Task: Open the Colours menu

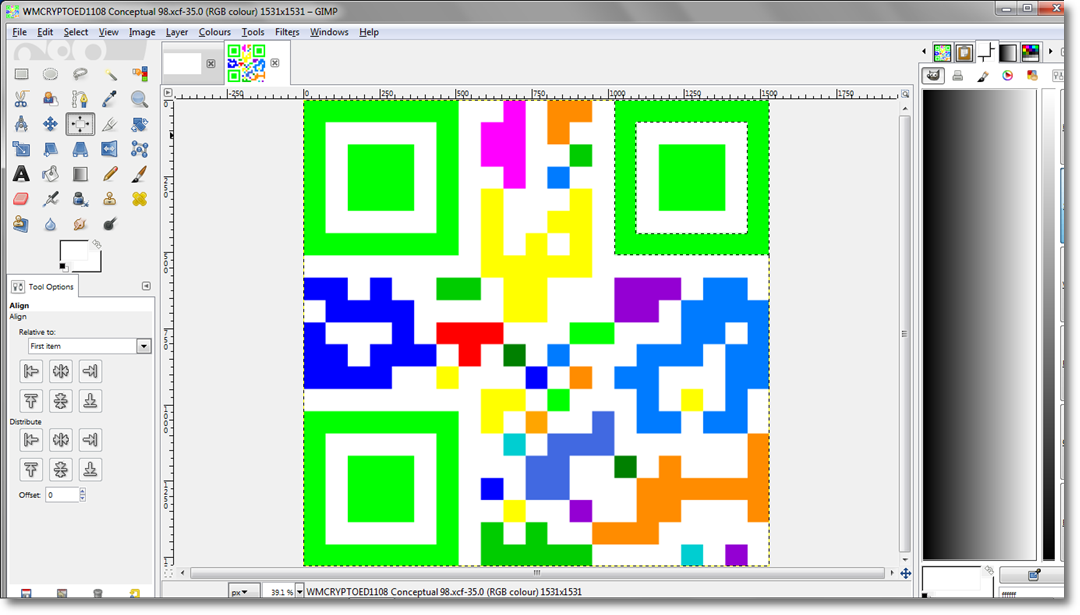Action: point(214,32)
